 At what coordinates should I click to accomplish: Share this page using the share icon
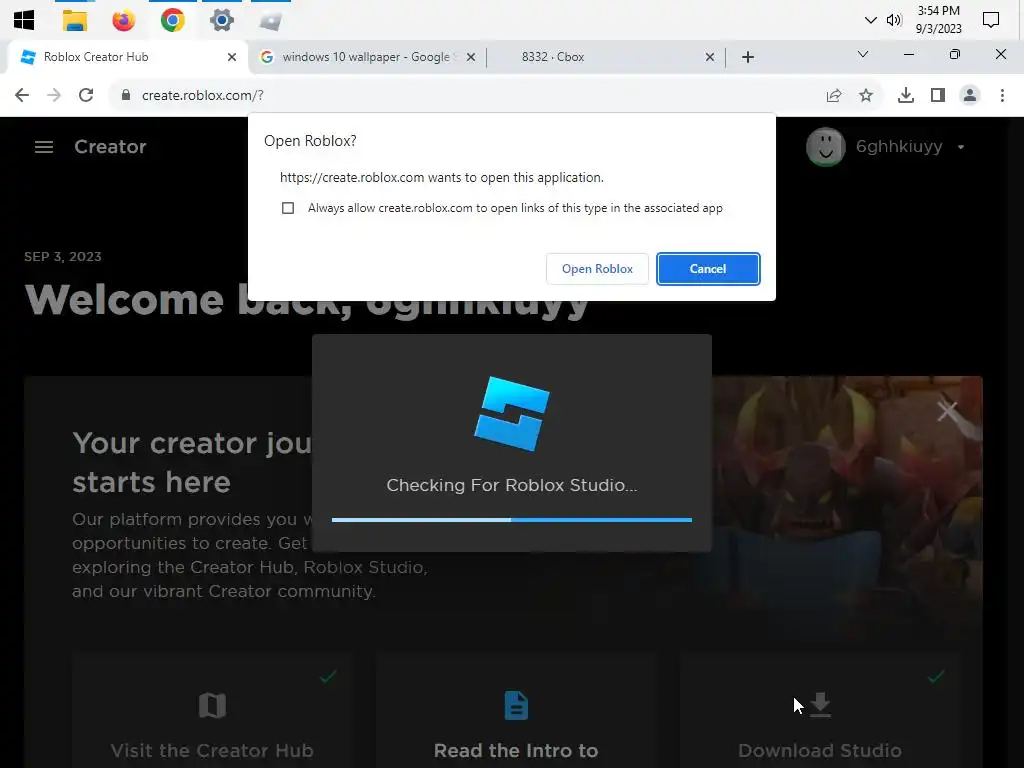834,95
